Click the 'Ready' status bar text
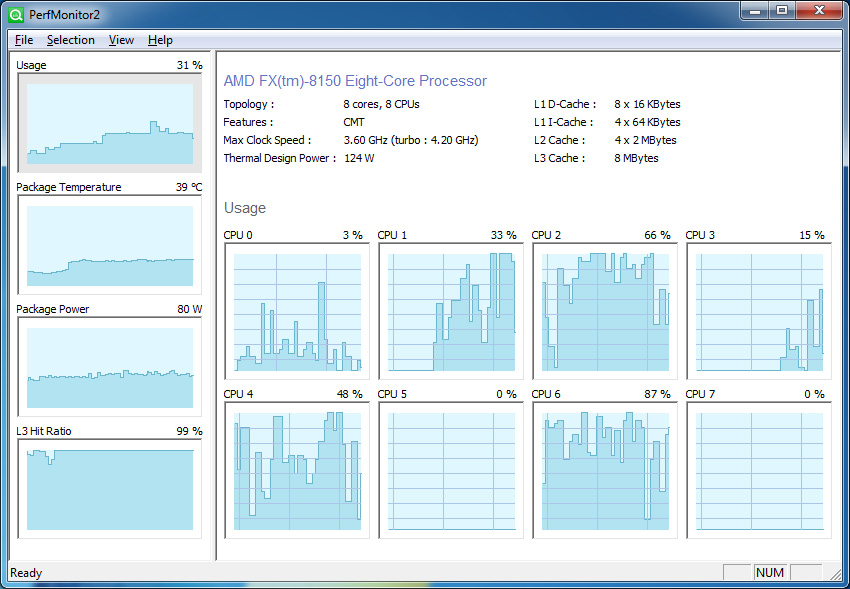This screenshot has width=850, height=589. click(26, 573)
